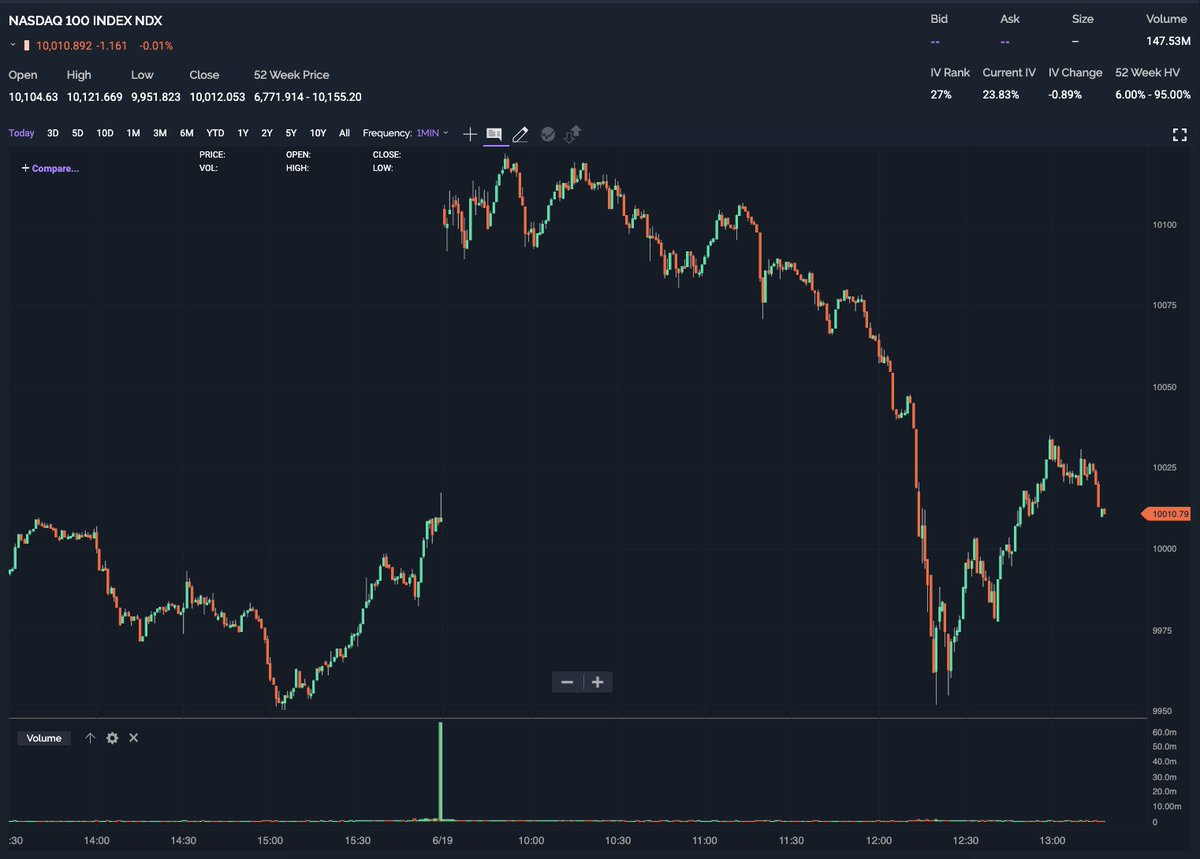Select the Today time range

pyautogui.click(x=21, y=133)
